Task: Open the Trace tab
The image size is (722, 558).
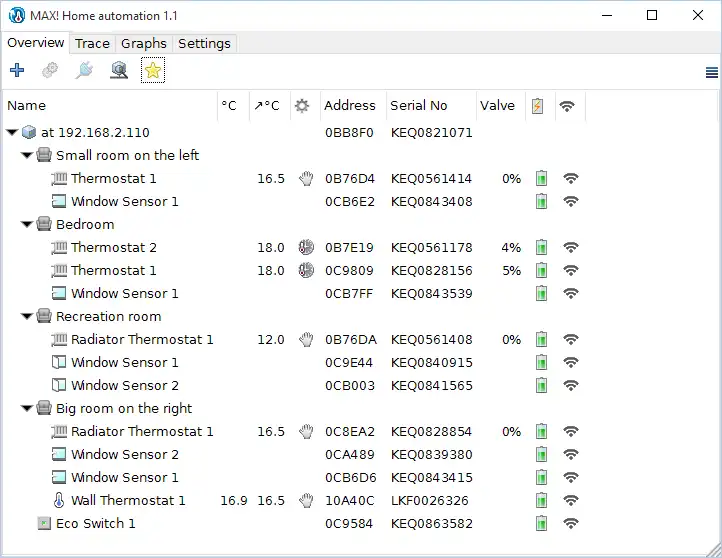Action: pos(93,44)
